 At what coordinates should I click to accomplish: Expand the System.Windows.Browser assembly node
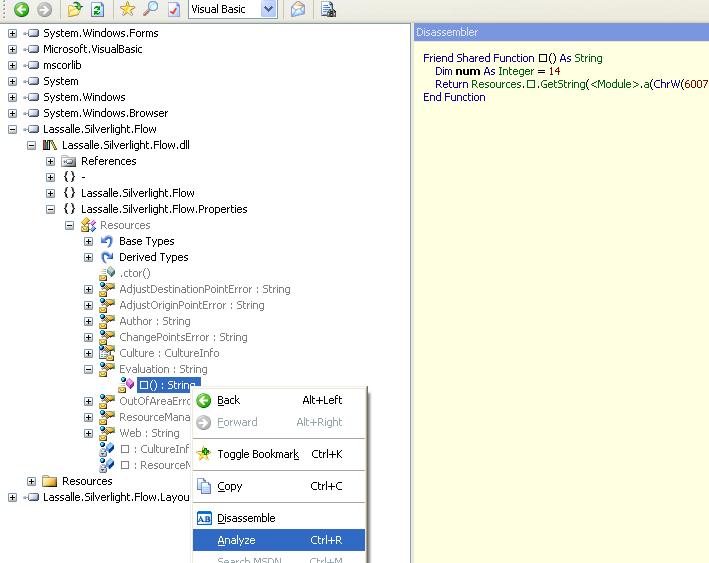[x=13, y=114]
